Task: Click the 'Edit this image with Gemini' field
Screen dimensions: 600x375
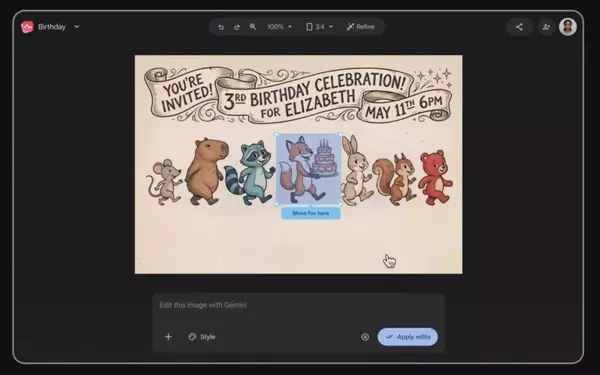Action: coord(298,305)
